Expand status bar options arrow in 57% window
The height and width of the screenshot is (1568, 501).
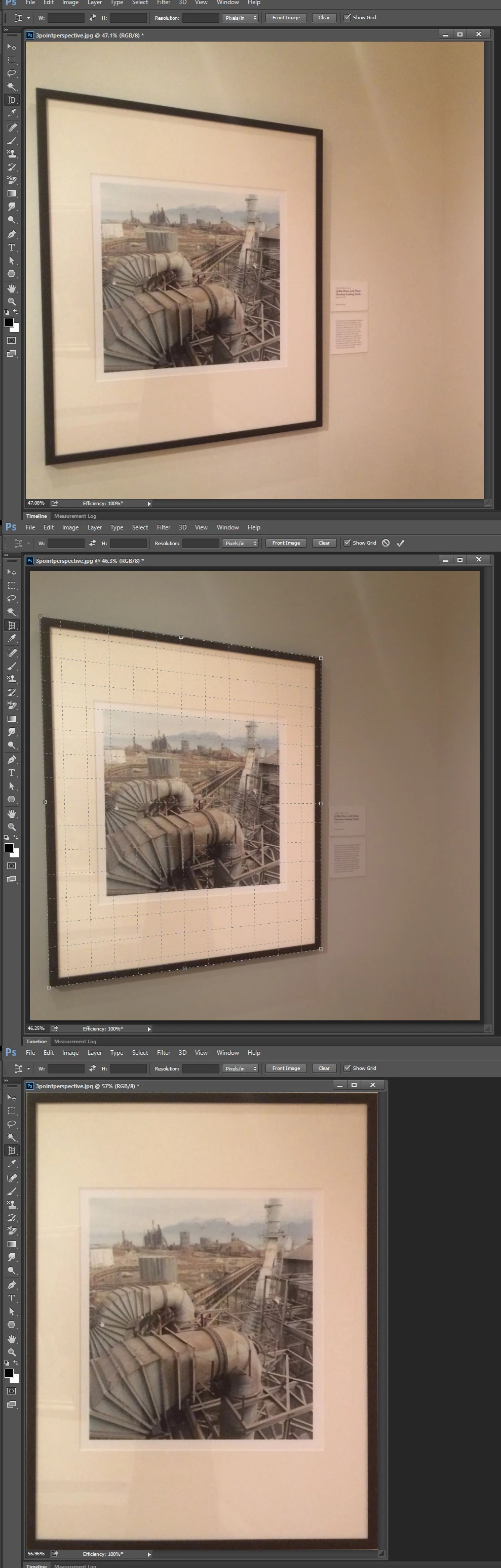(149, 1555)
